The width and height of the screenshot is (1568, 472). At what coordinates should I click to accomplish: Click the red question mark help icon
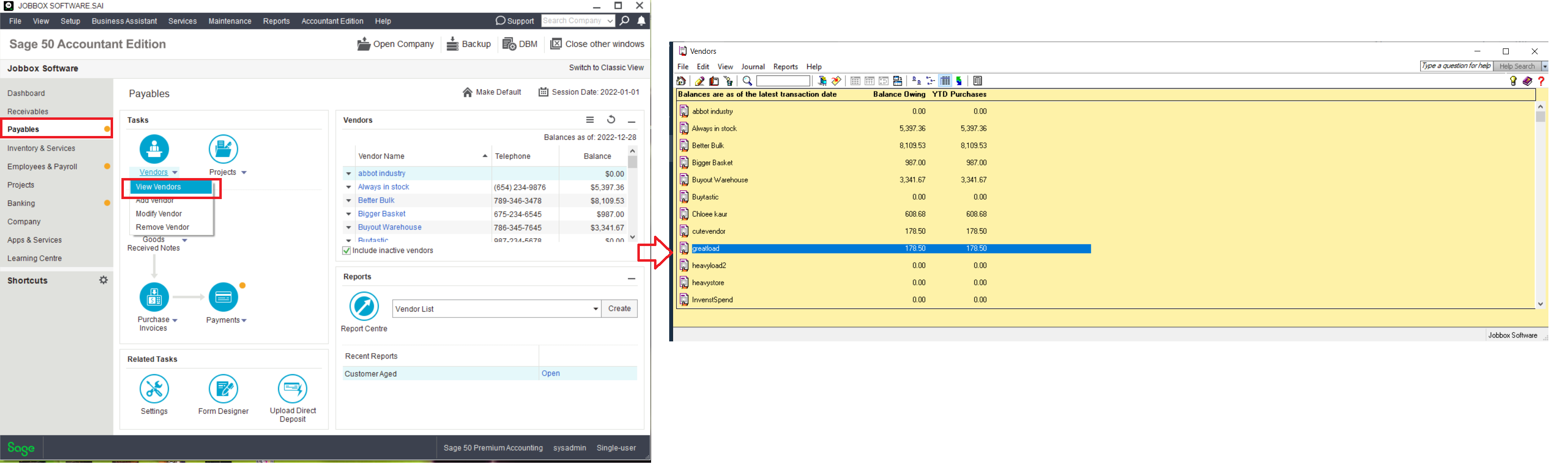[x=1541, y=82]
